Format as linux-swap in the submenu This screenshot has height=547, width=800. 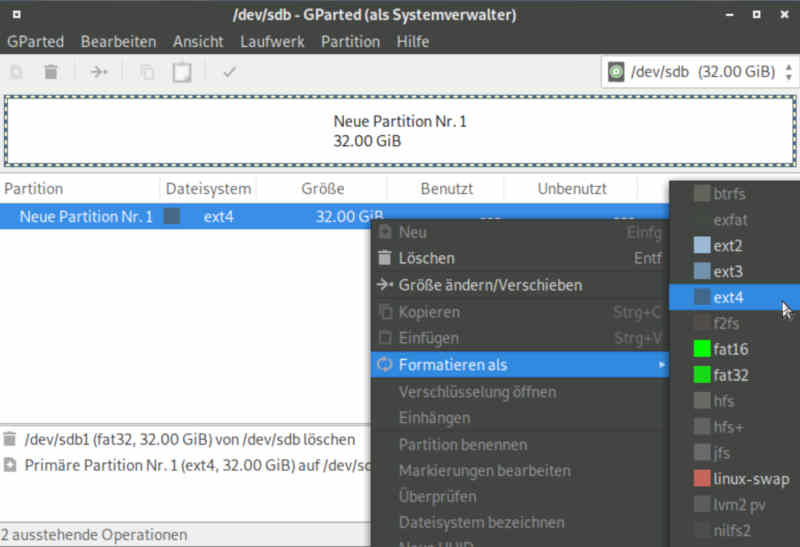[x=735, y=479]
